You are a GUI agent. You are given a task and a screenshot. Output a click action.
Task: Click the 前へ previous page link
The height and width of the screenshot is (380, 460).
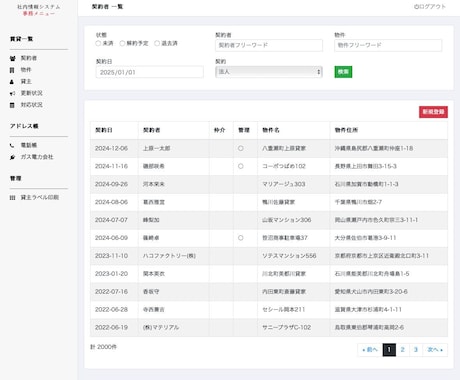(370, 350)
